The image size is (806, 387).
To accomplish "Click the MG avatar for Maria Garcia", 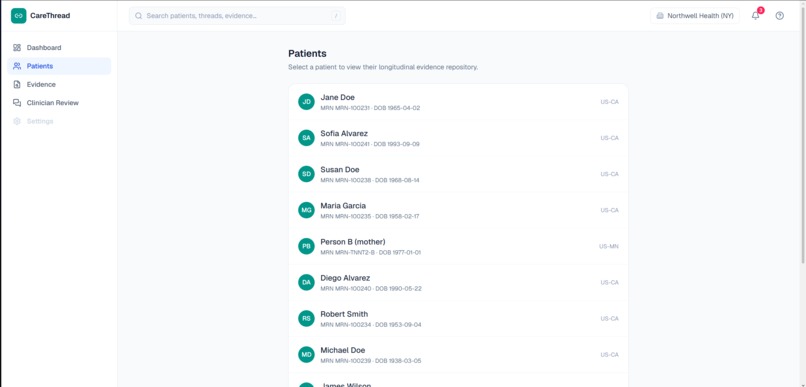I will coord(306,210).
